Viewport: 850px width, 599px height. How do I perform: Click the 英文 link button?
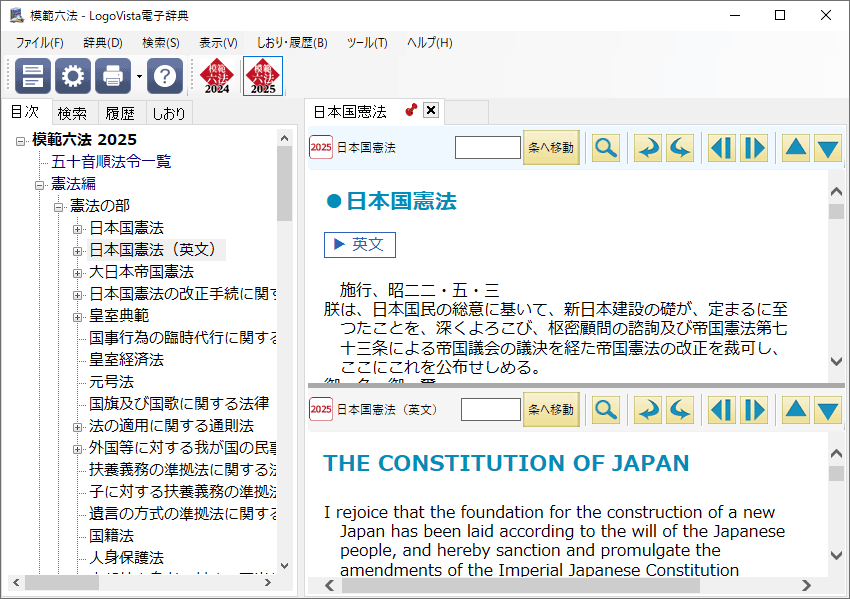(x=360, y=245)
